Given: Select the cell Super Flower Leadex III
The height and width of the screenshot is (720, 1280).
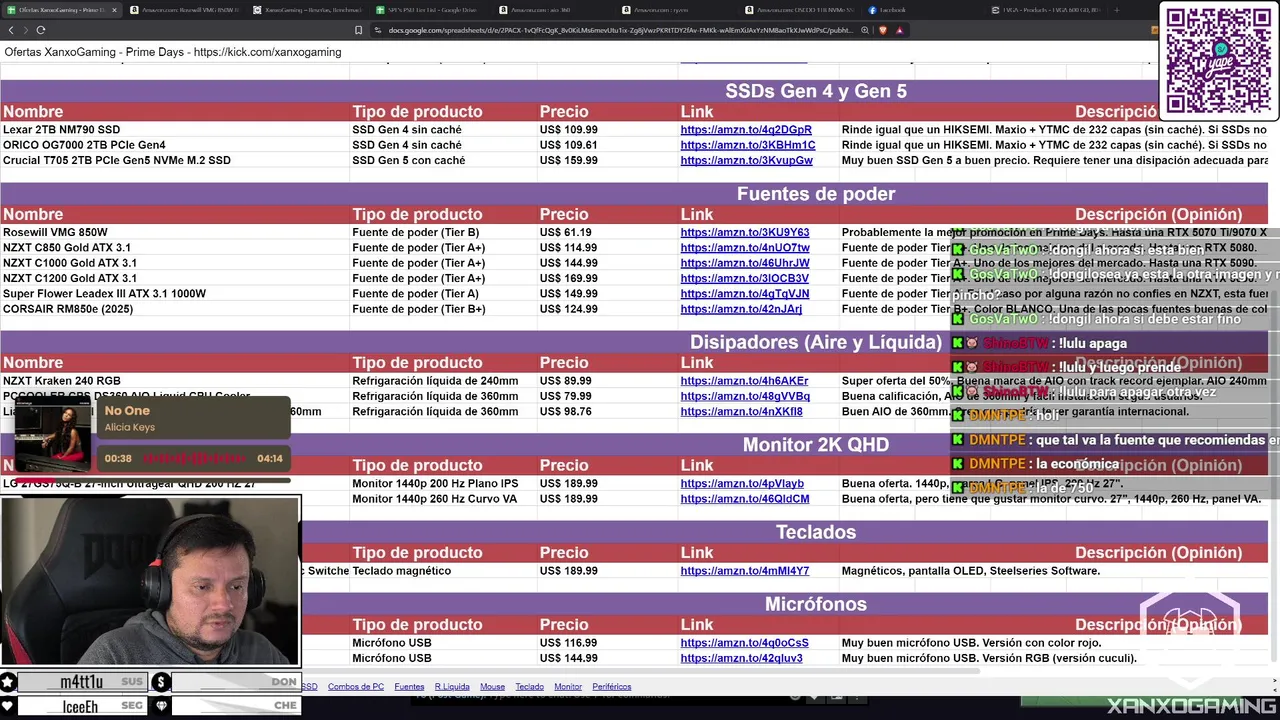Looking at the screenshot, I should (104, 294).
